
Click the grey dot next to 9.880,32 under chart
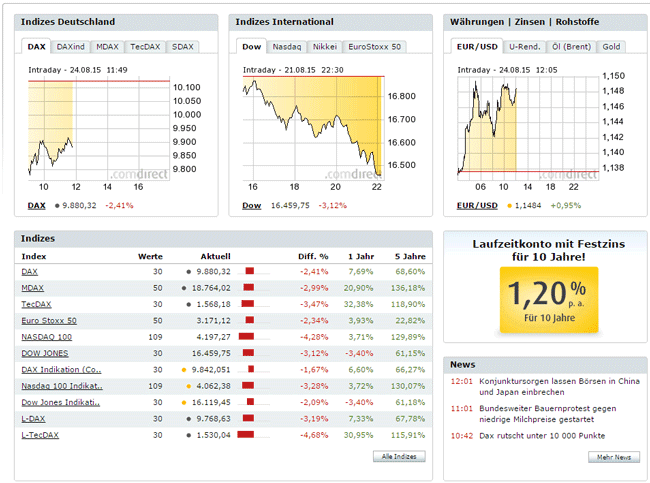click(x=57, y=206)
